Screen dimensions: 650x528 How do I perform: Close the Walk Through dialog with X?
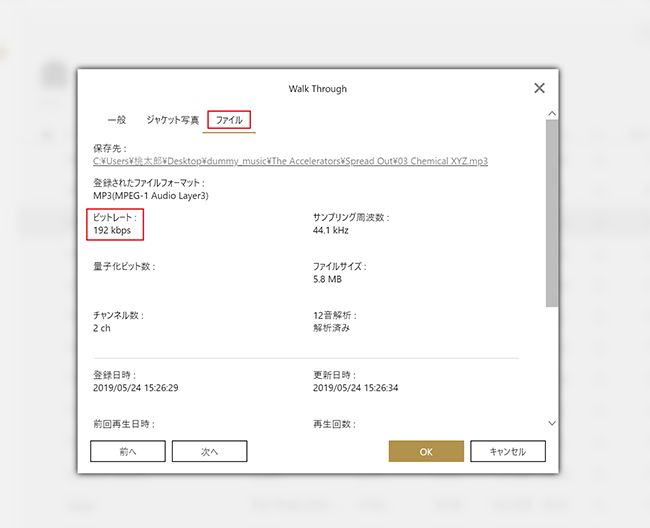[539, 88]
